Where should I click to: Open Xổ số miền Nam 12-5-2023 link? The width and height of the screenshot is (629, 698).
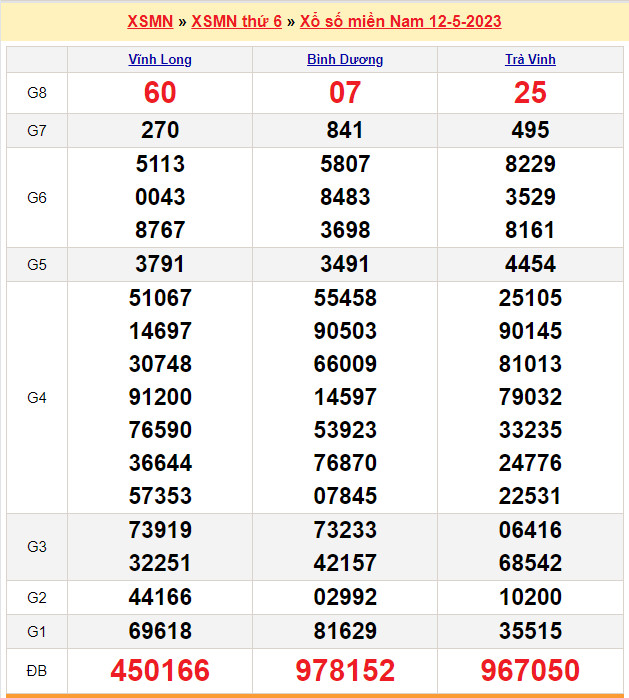[x=401, y=21]
